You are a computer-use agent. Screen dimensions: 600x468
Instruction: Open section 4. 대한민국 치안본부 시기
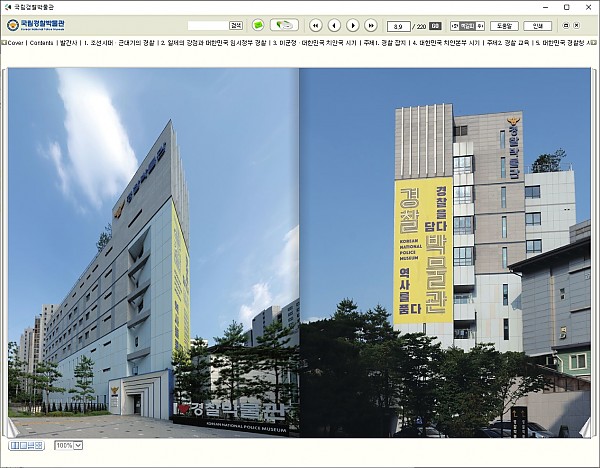[446, 43]
